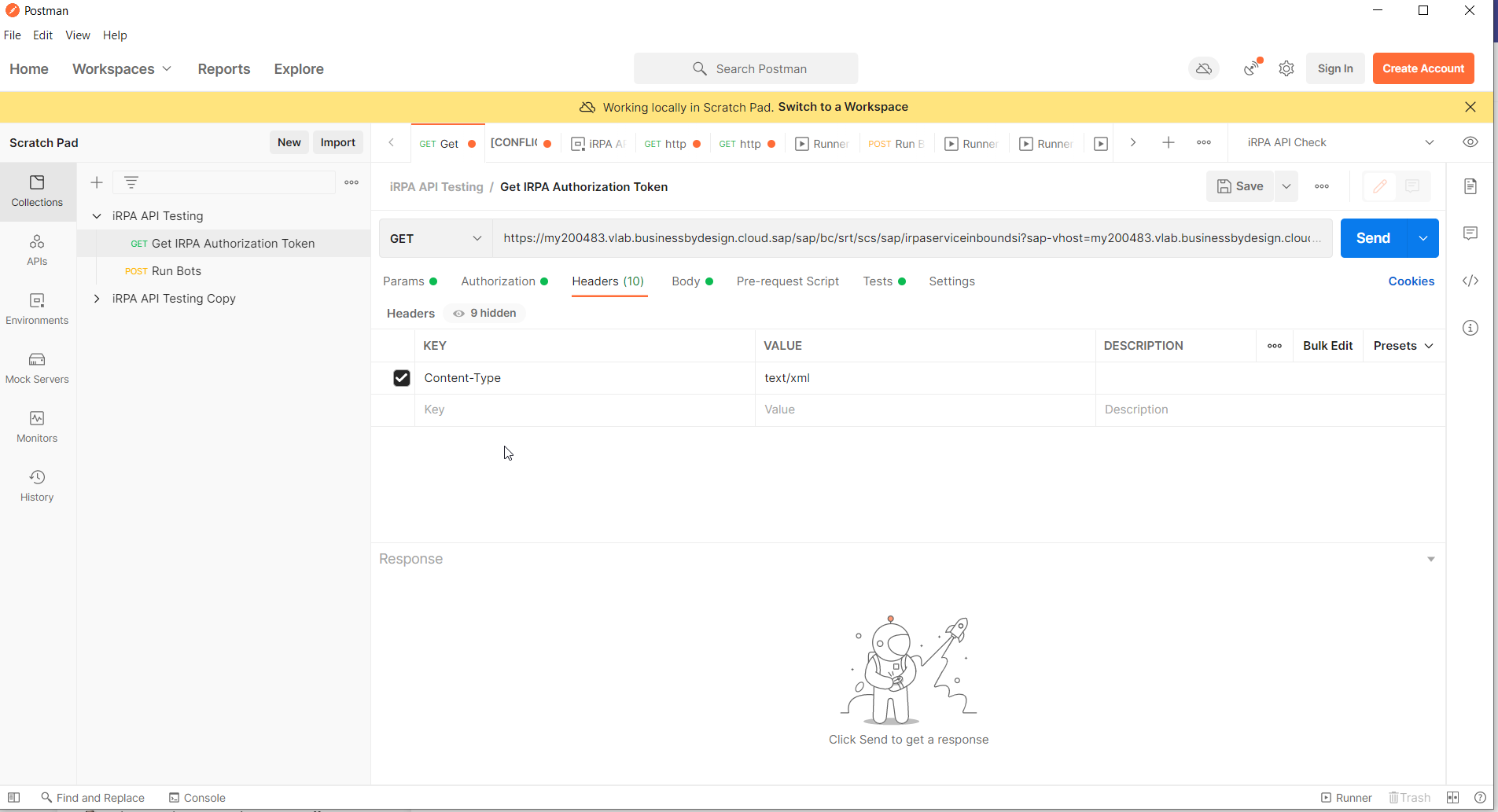Open the File menu

click(x=13, y=35)
